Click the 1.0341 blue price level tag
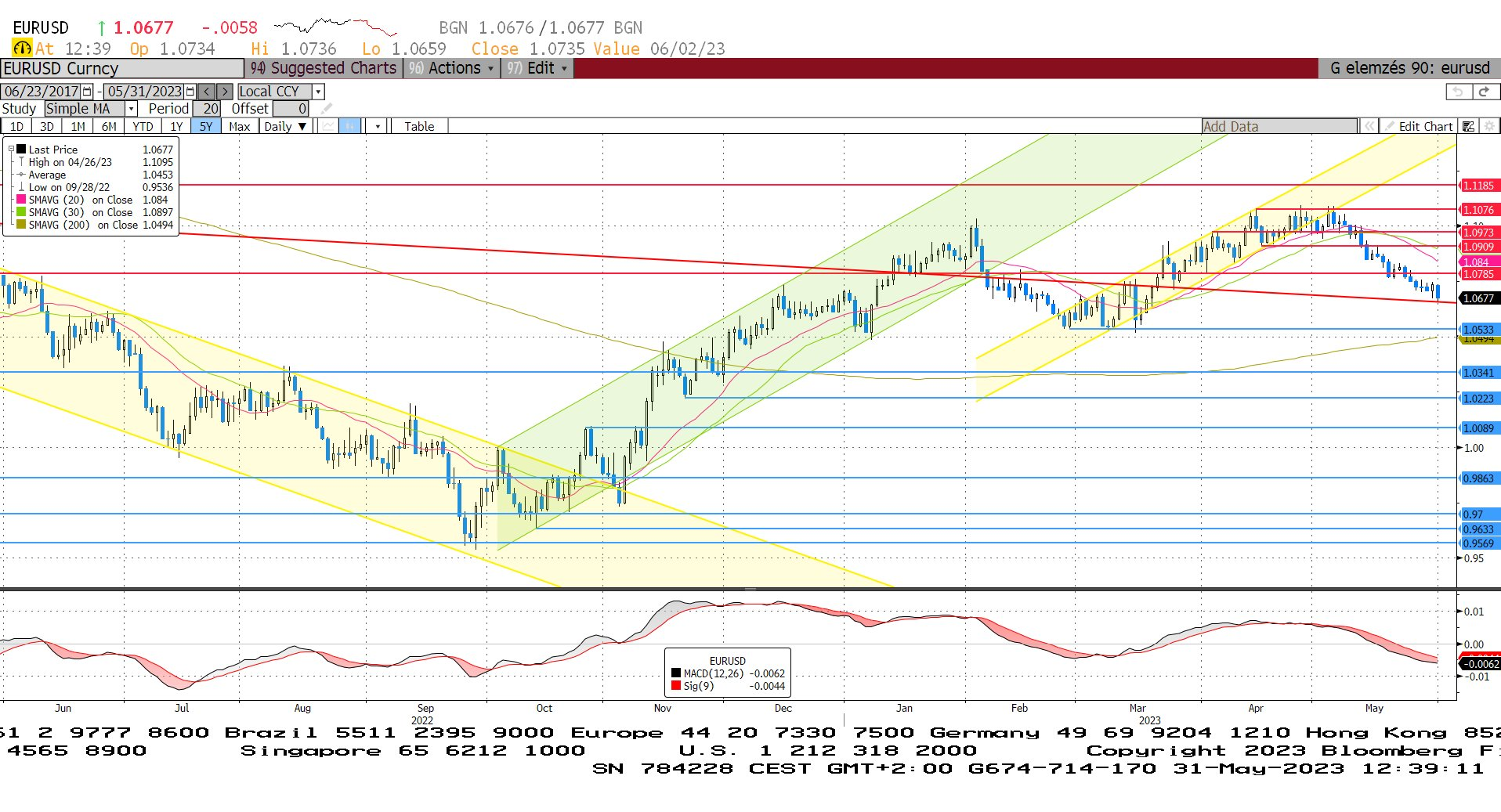This screenshot has width=1501, height=812. (x=1479, y=373)
